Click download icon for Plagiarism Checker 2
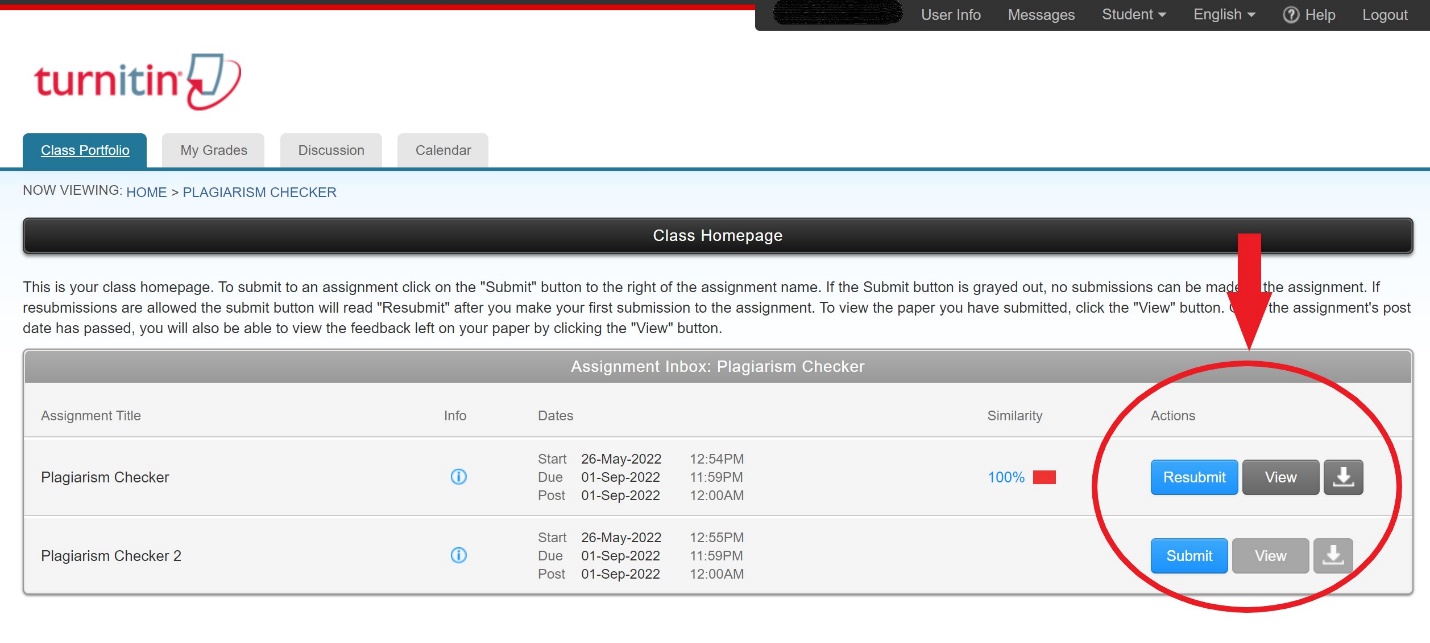This screenshot has width=1430, height=643. click(1333, 555)
